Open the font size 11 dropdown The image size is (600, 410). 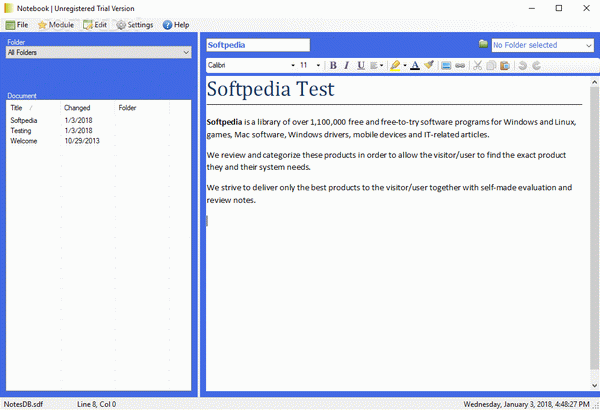pyautogui.click(x=318, y=65)
